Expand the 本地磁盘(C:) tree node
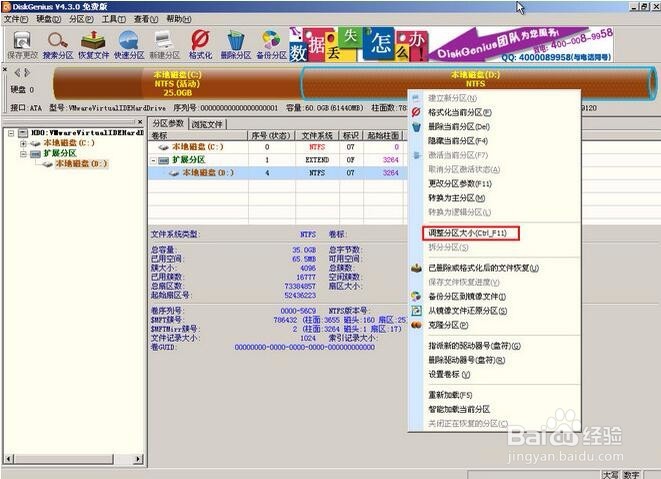This screenshot has height=479, width=661. 23,143
